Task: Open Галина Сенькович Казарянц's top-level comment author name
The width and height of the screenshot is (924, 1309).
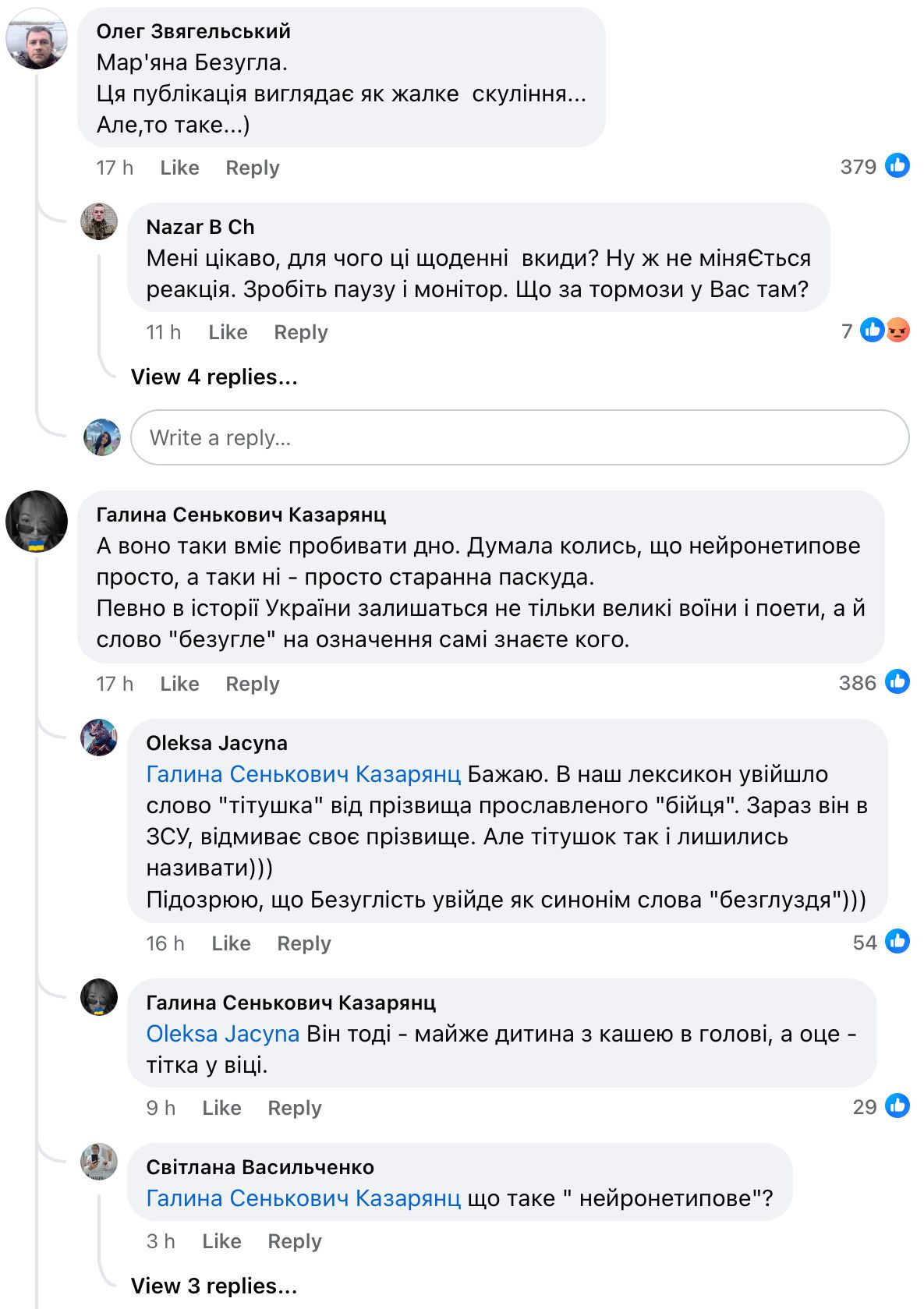Action: click(x=241, y=515)
